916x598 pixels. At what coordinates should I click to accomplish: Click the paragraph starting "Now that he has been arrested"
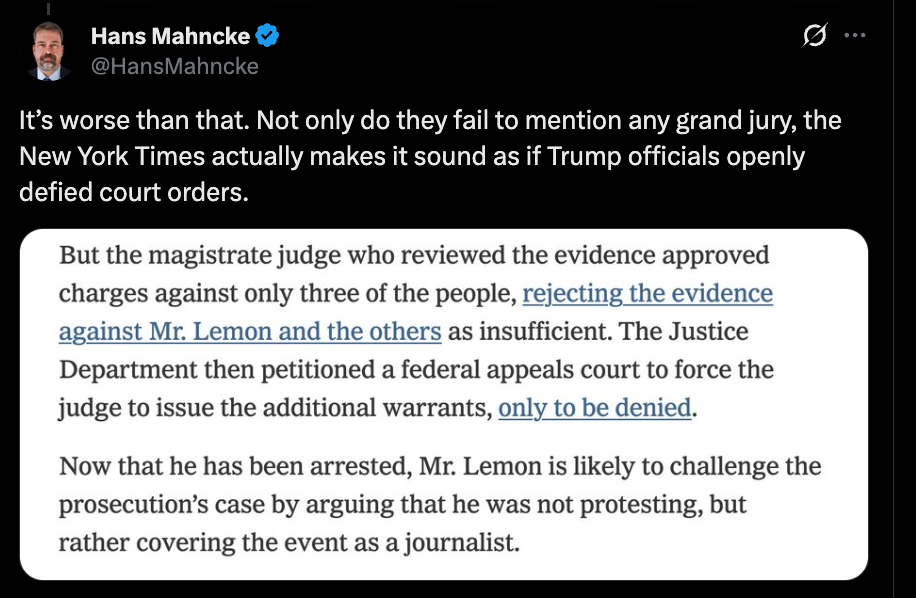(440, 504)
